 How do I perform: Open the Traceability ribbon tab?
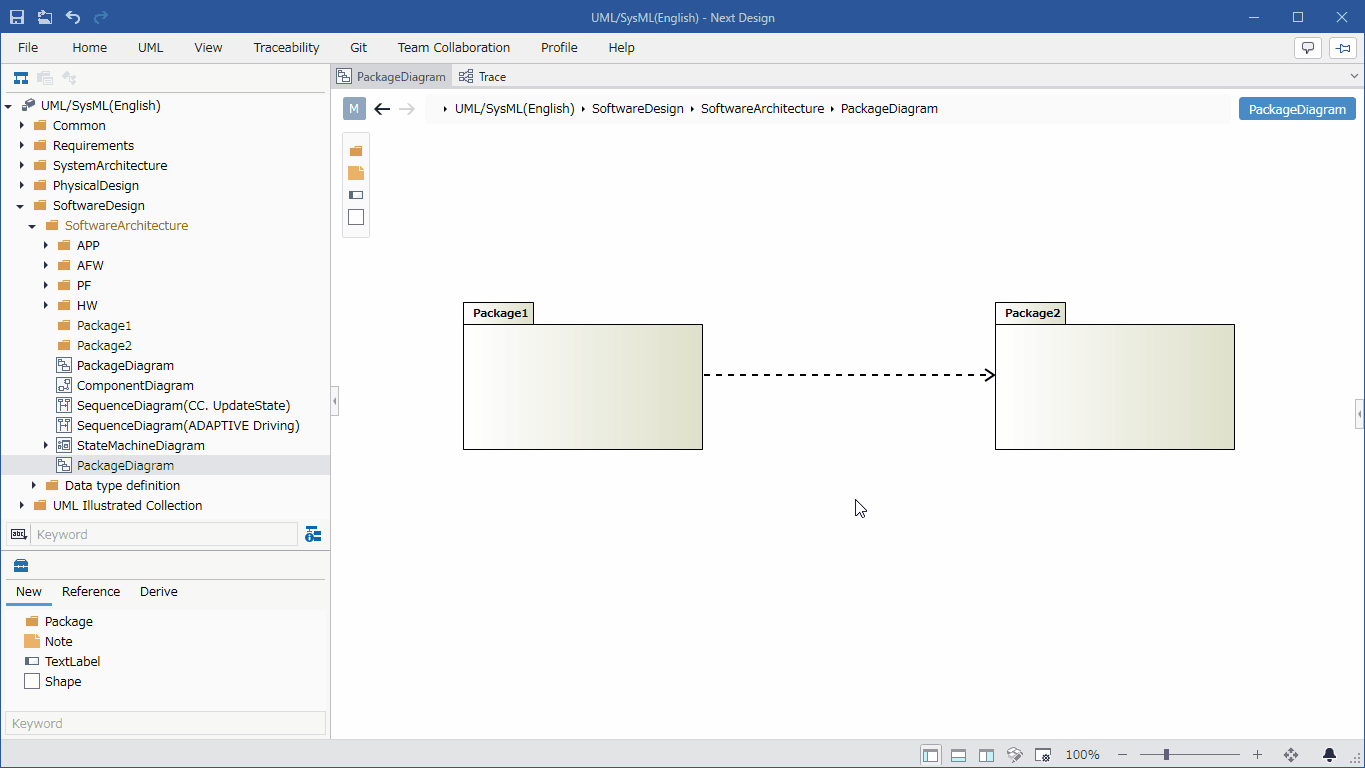[x=287, y=48]
